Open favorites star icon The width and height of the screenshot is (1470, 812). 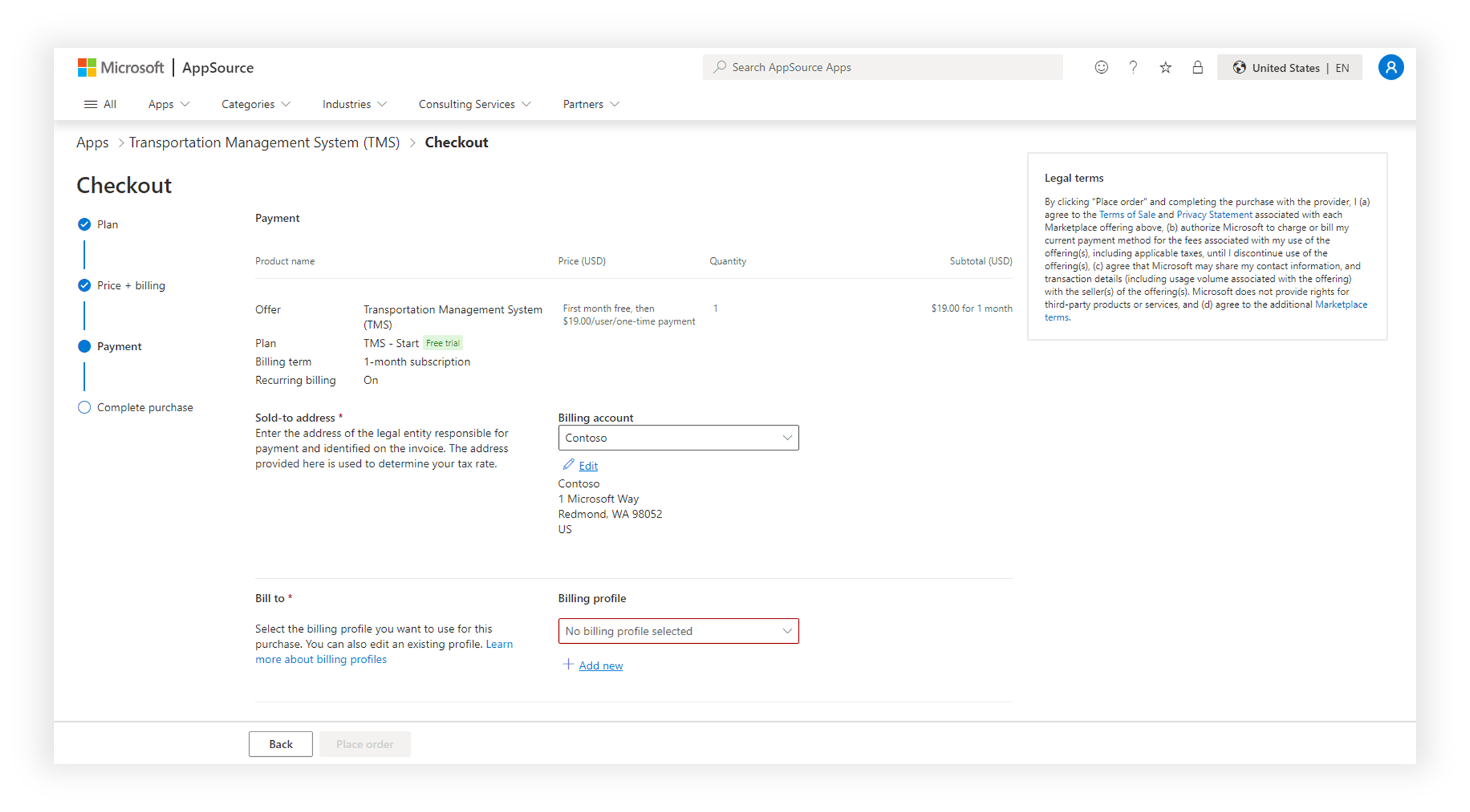point(1165,67)
